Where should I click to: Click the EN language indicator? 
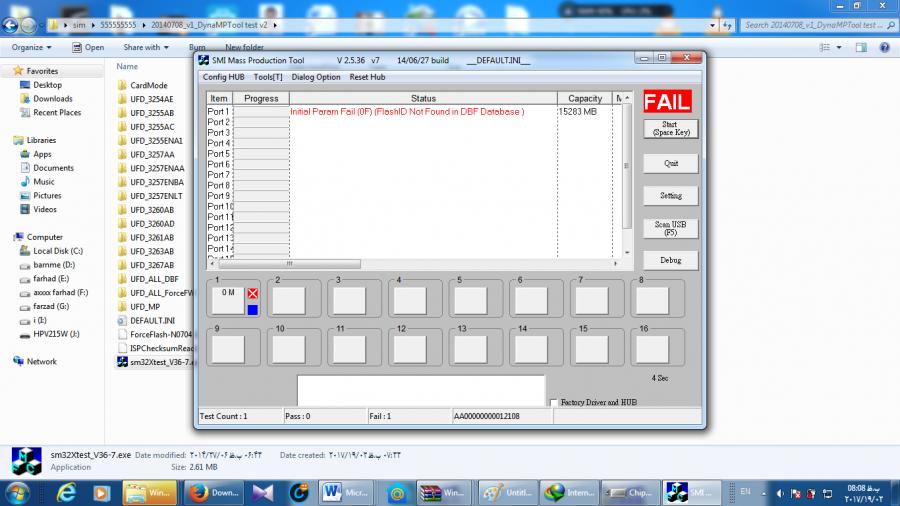745,492
